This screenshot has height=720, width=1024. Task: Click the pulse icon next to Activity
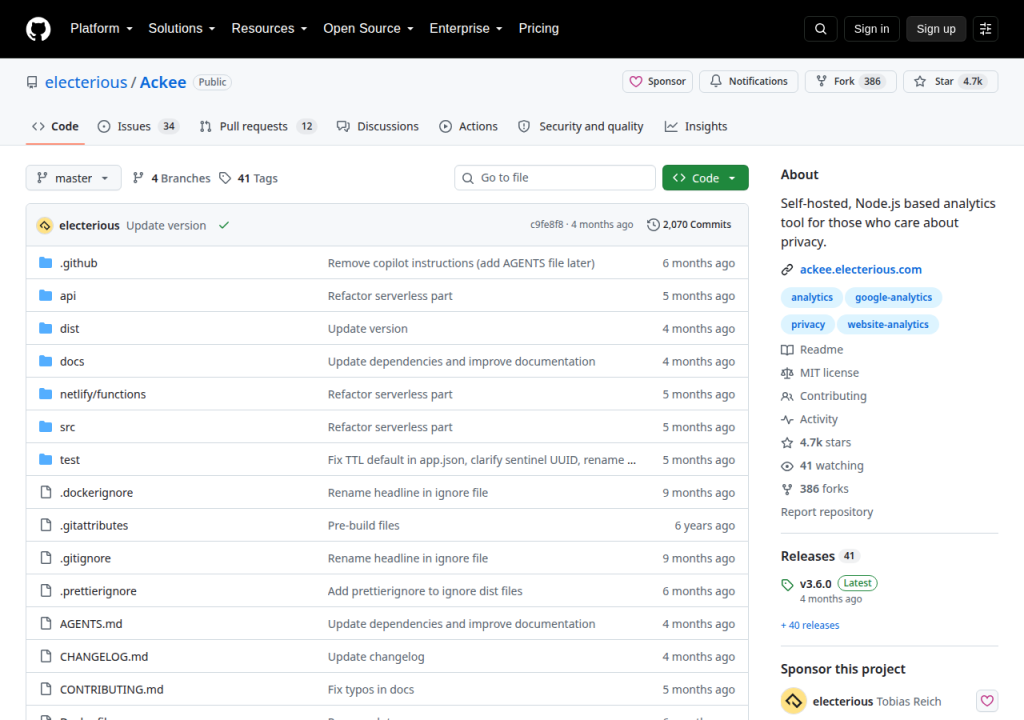(x=787, y=419)
